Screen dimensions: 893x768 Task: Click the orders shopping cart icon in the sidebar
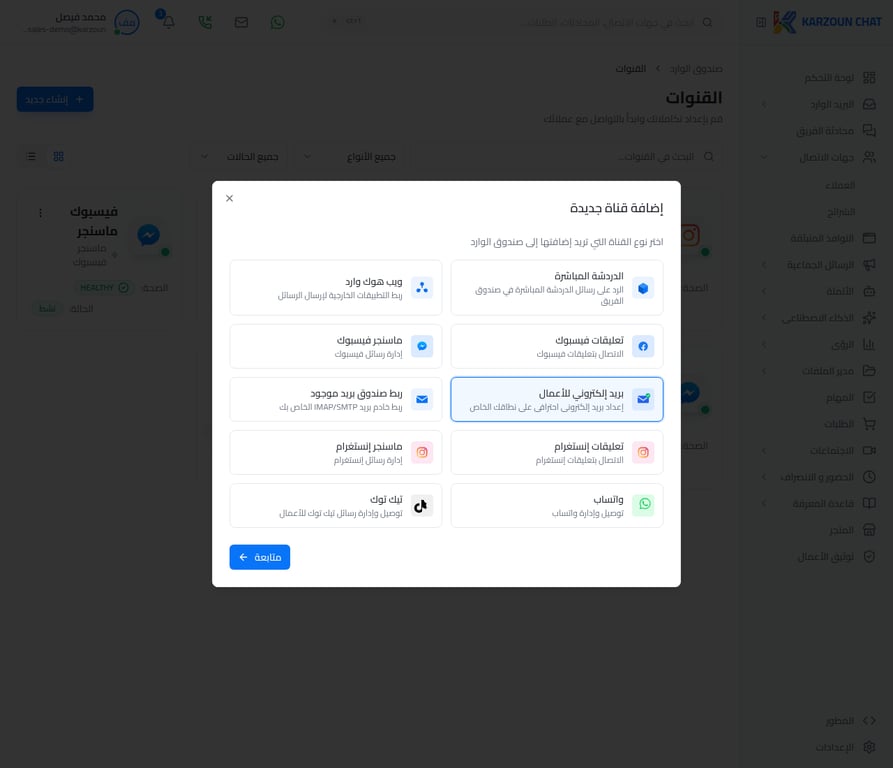pos(869,424)
